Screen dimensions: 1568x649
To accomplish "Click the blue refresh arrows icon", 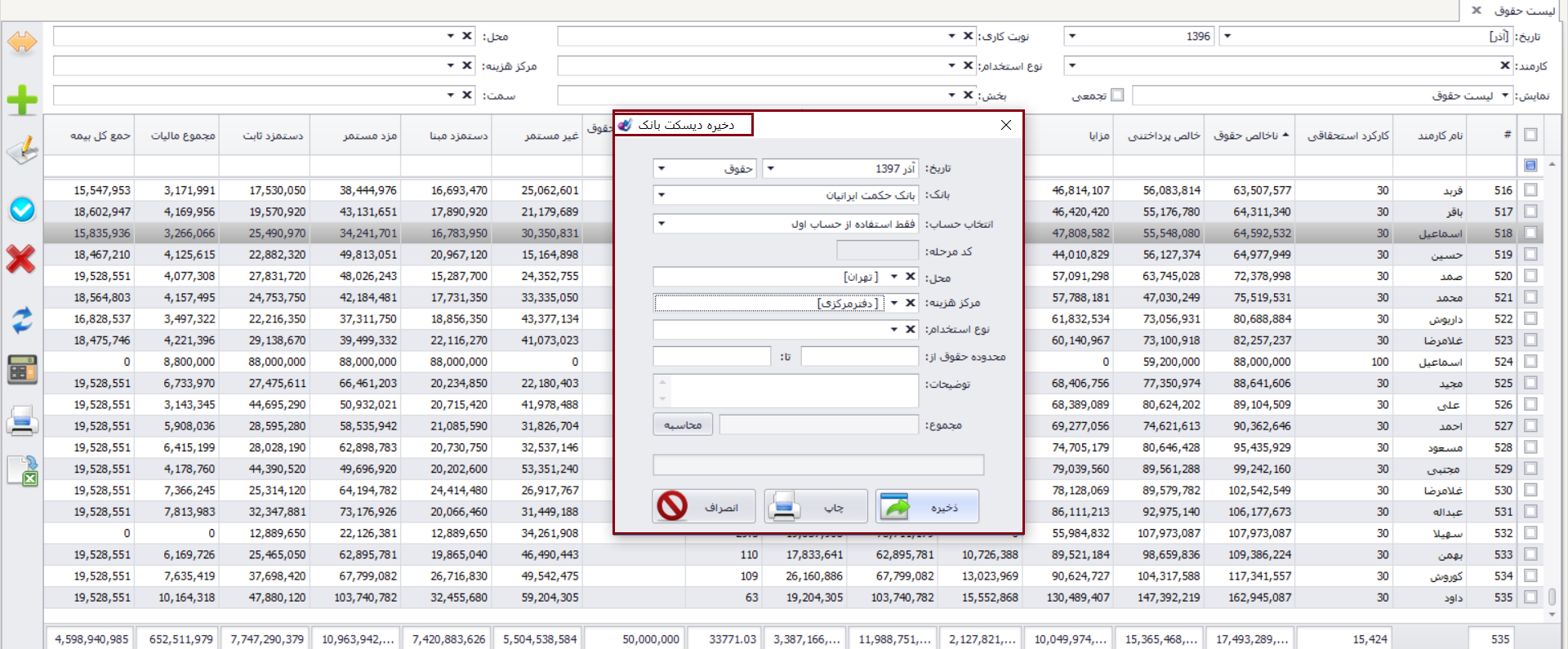I will [22, 319].
